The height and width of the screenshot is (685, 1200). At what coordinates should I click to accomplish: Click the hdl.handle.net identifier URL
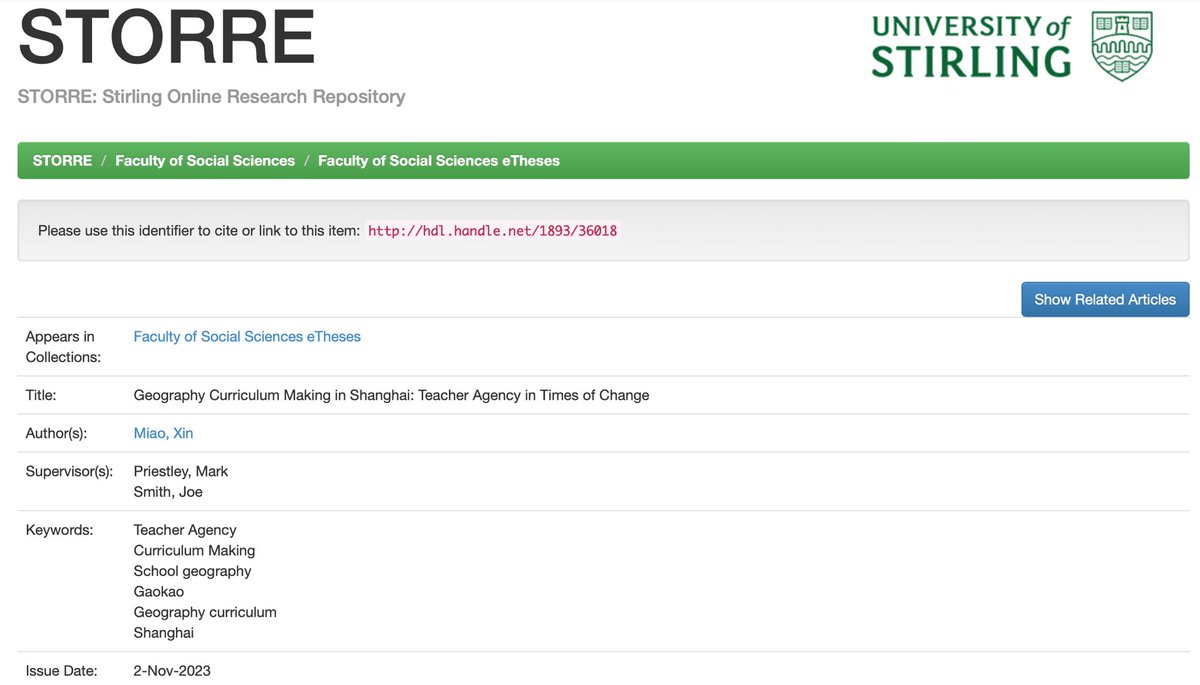[493, 231]
